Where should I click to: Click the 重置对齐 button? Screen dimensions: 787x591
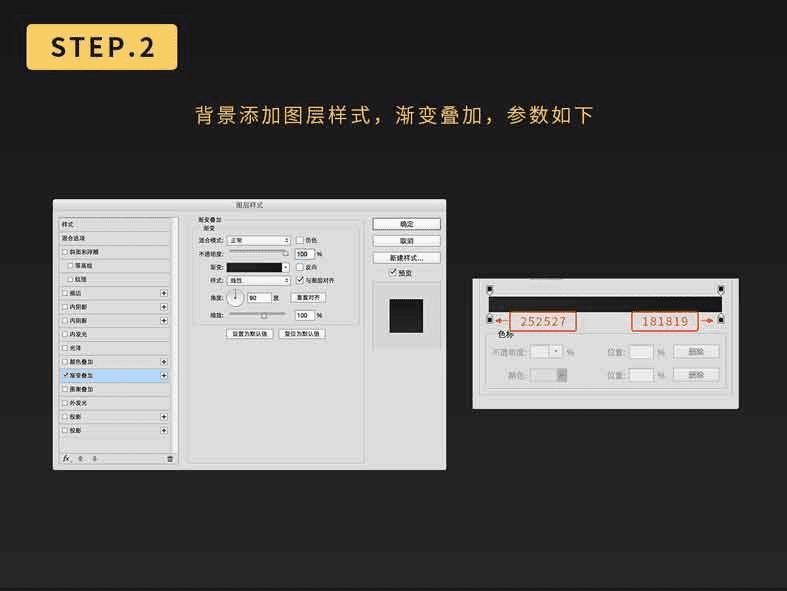(x=308, y=298)
